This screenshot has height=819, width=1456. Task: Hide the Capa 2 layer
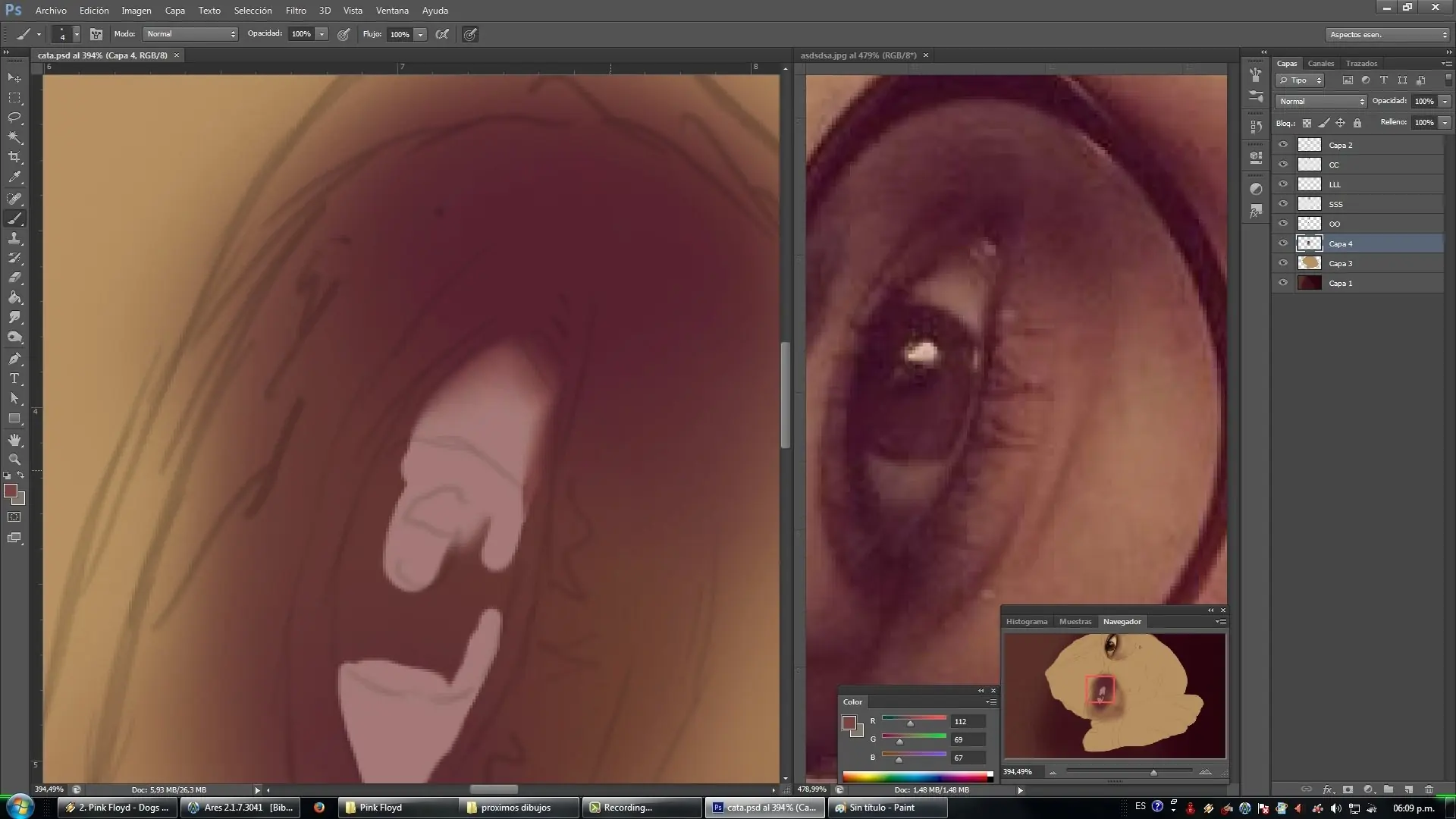click(x=1283, y=145)
